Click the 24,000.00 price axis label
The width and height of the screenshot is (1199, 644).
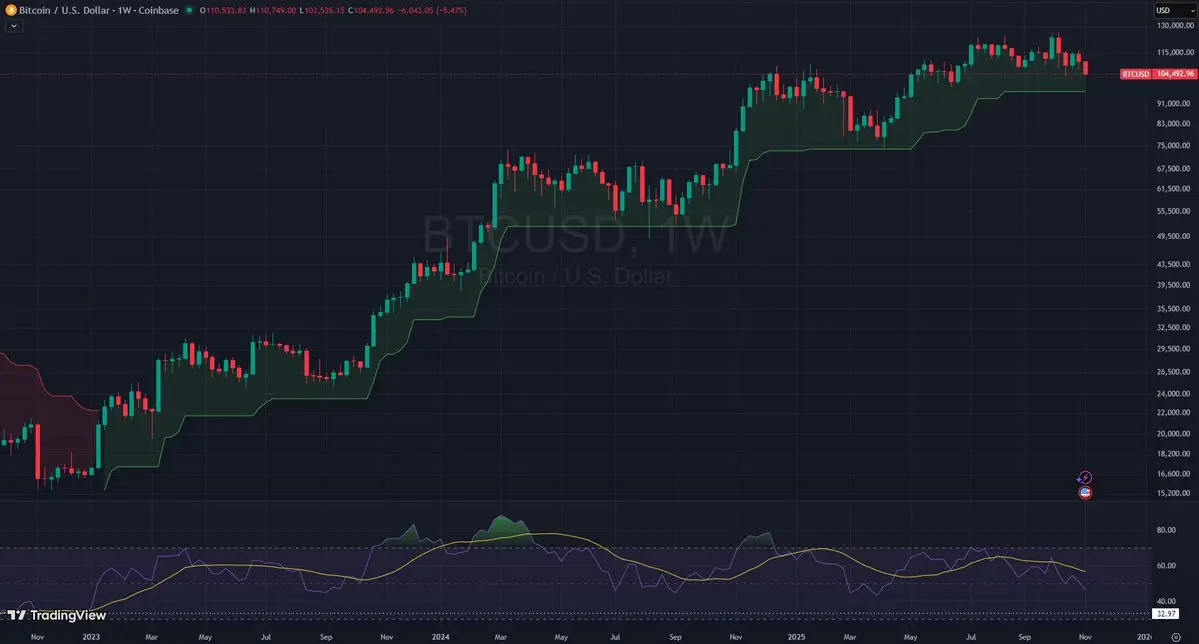(1175, 394)
